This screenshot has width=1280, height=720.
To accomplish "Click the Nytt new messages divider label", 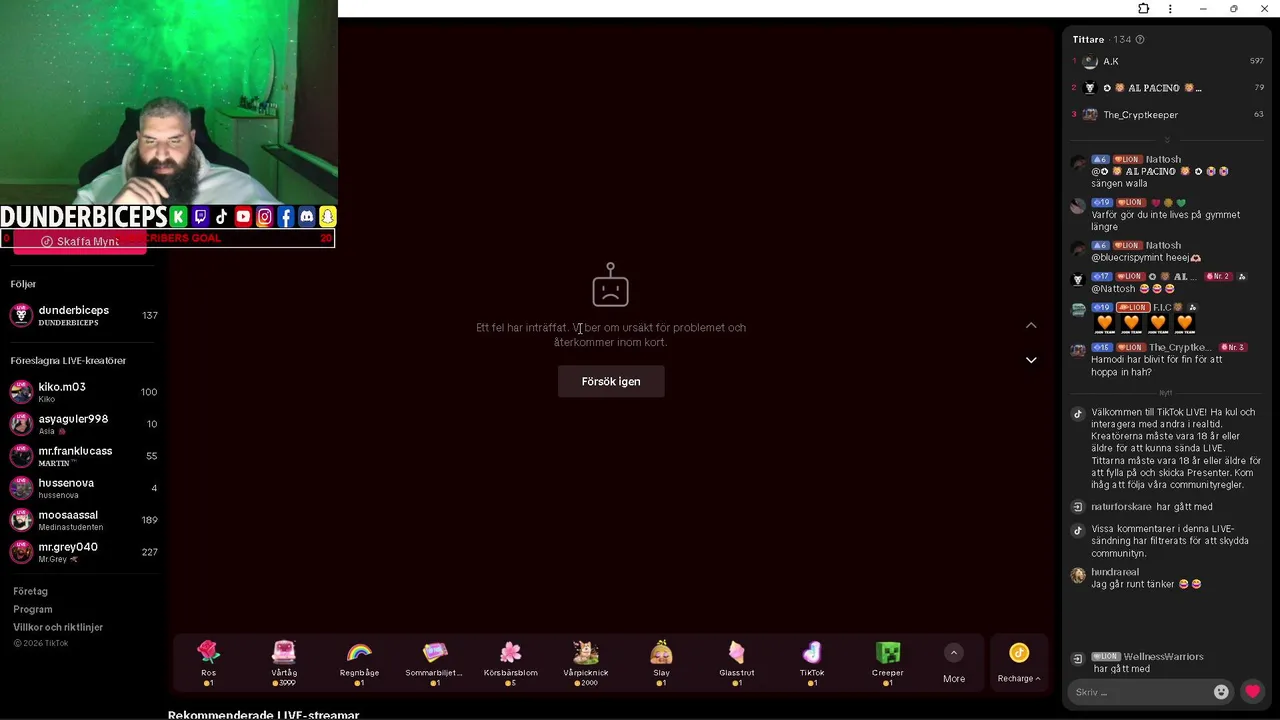I will 1166,393.
